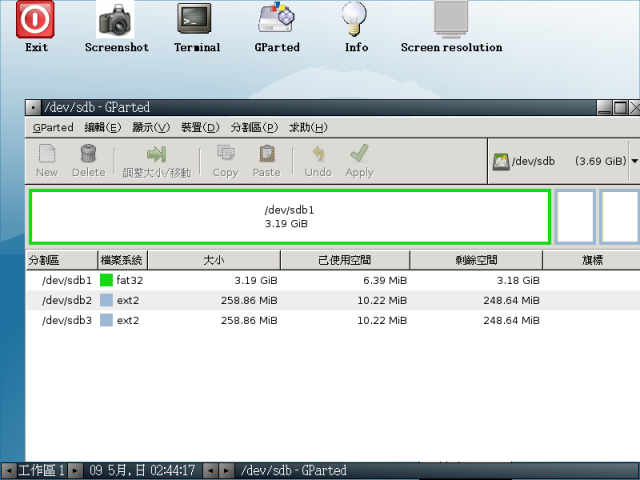
Task: Click the ext2 color swatch in /dev/sdb3 row
Action: (106, 320)
